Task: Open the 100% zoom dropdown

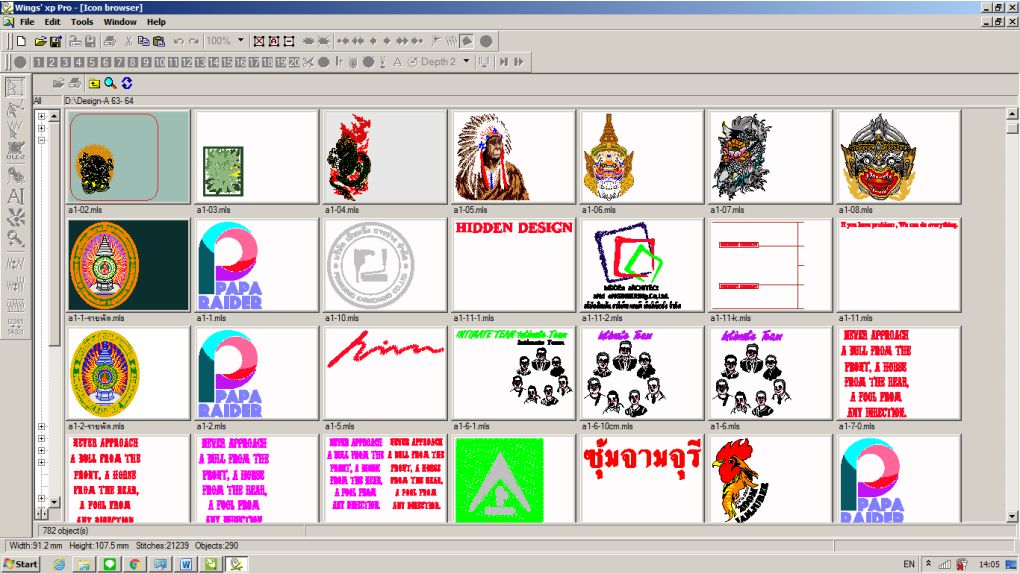Action: pos(240,41)
